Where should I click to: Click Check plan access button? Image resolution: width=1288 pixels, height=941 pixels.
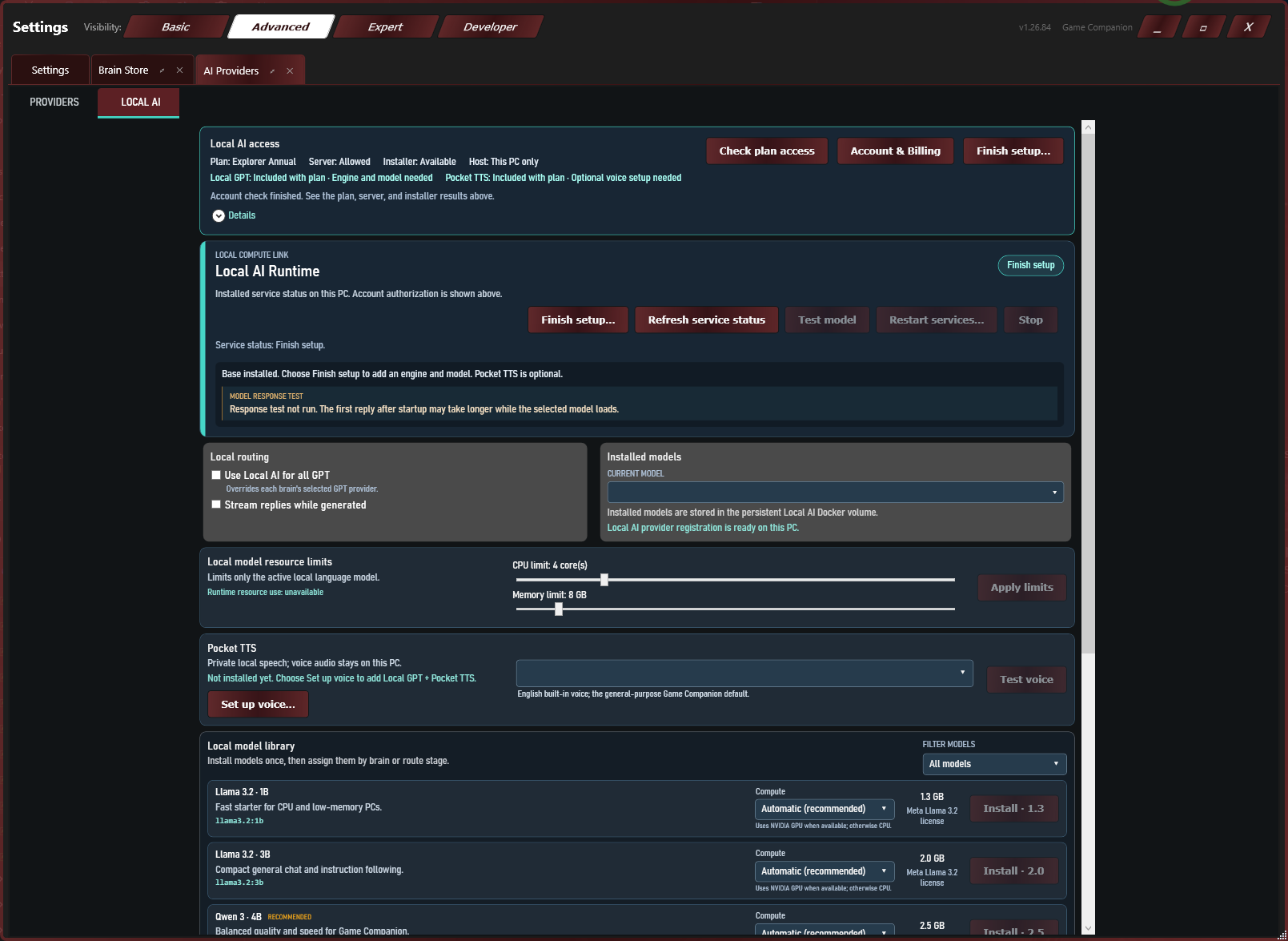coord(767,151)
